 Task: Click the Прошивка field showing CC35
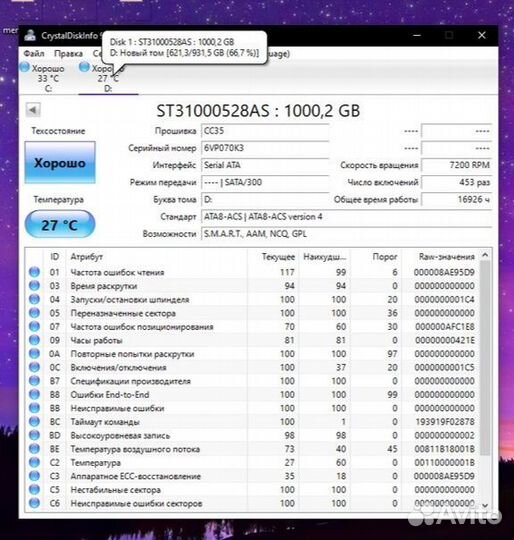click(265, 131)
